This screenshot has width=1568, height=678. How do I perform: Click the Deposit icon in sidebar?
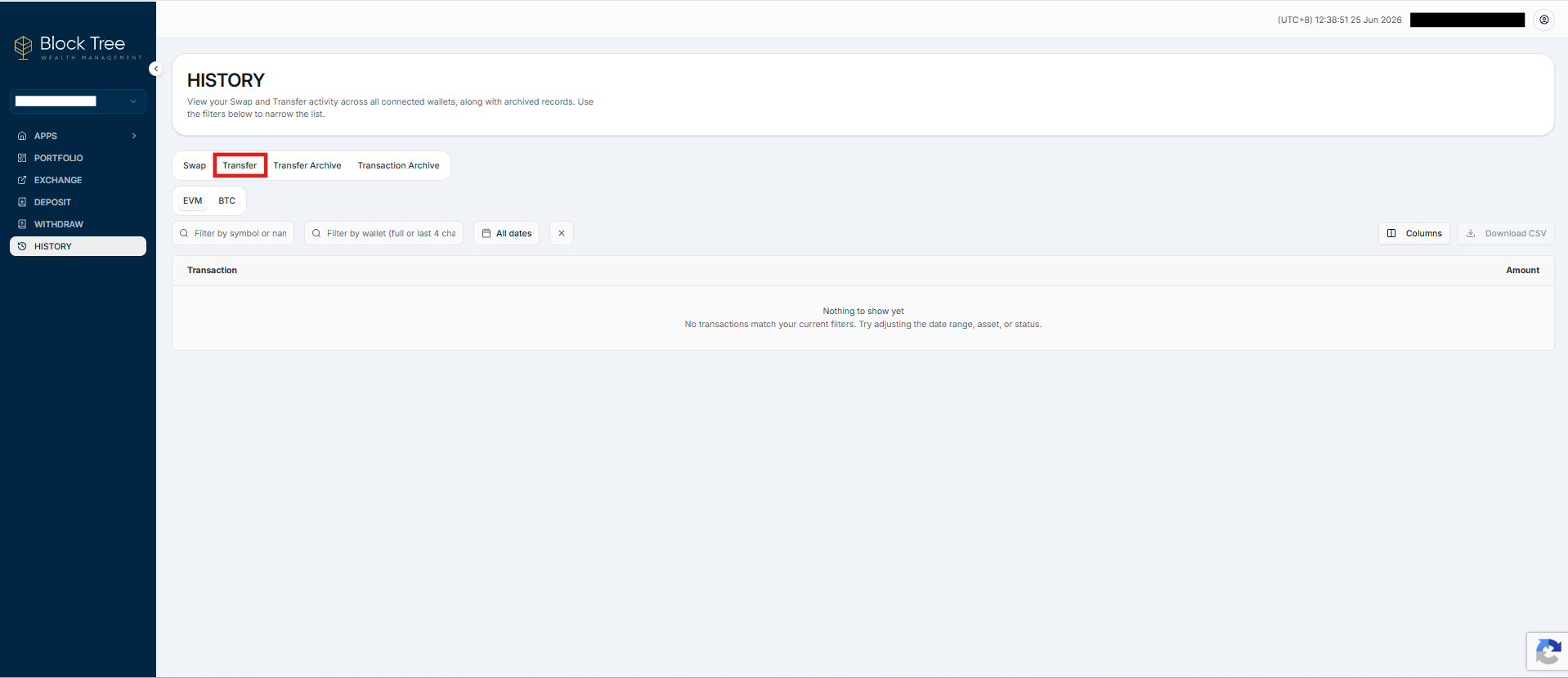click(x=22, y=202)
